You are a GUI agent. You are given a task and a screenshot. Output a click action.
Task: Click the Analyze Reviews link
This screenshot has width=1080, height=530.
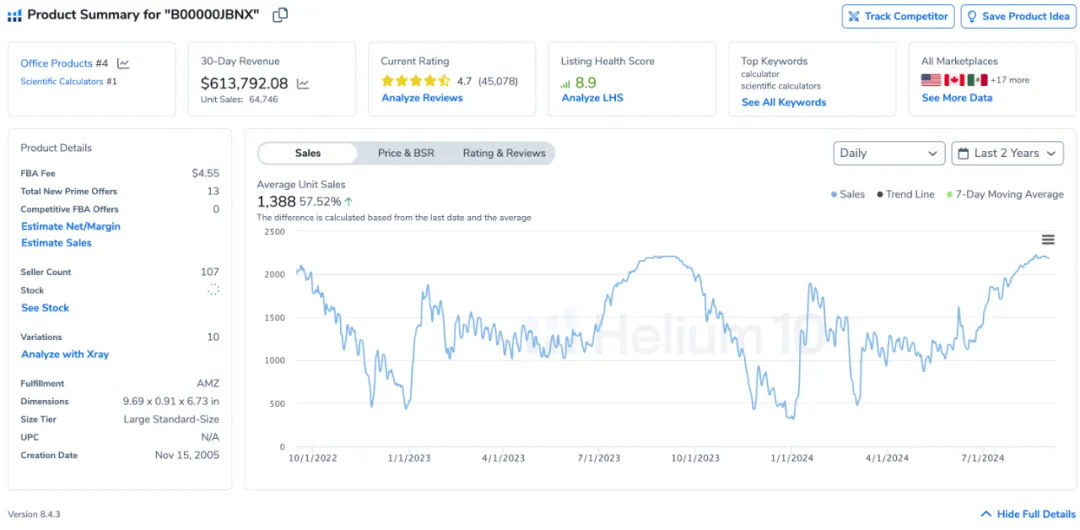[x=422, y=98]
